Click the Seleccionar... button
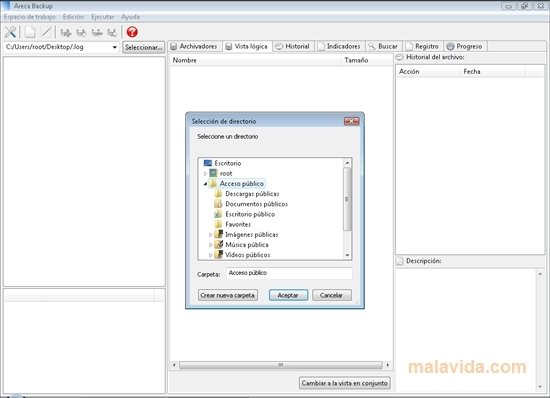This screenshot has height=398, width=550. (x=143, y=47)
